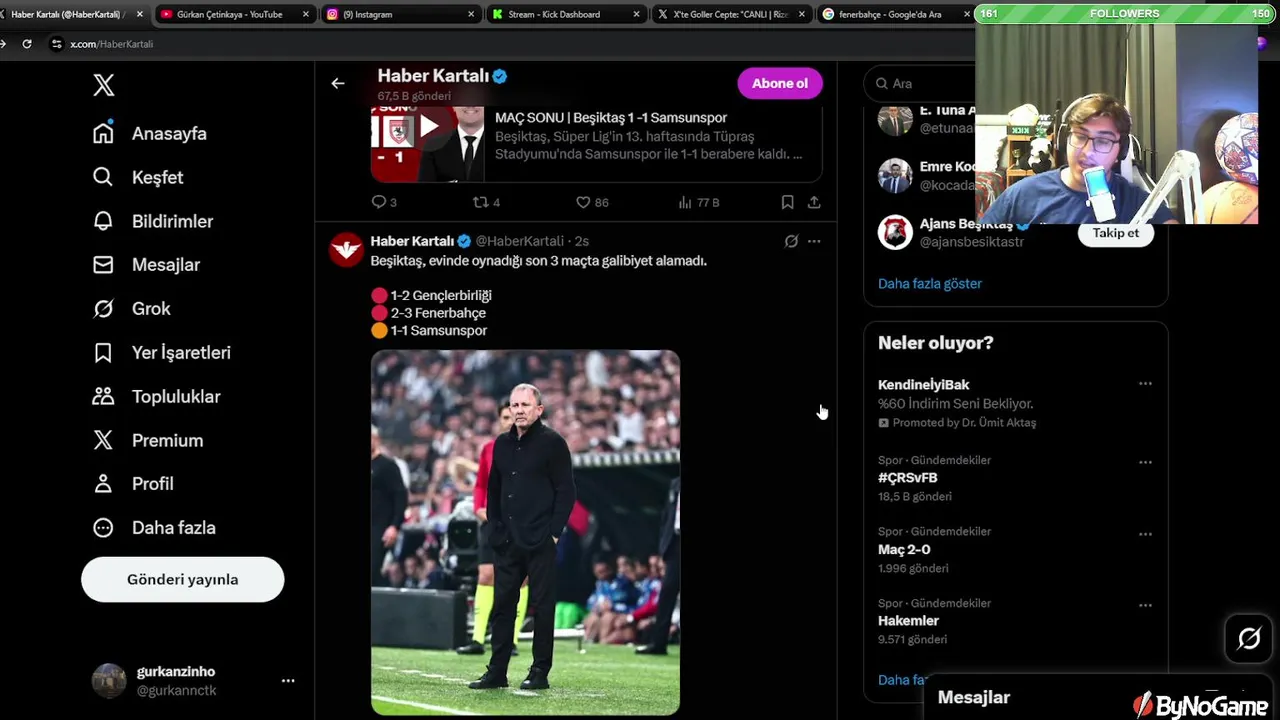Open Topluluklar communities
Image resolution: width=1280 pixels, height=720 pixels.
tap(156, 396)
